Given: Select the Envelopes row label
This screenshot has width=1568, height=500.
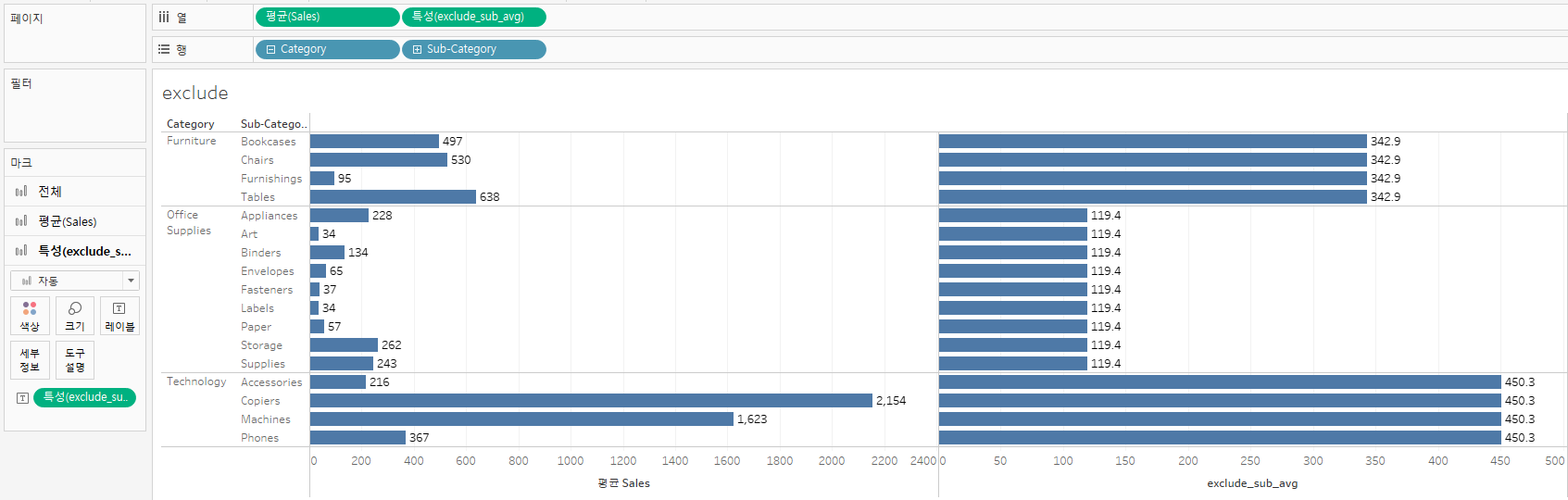Looking at the screenshot, I should pyautogui.click(x=268, y=271).
